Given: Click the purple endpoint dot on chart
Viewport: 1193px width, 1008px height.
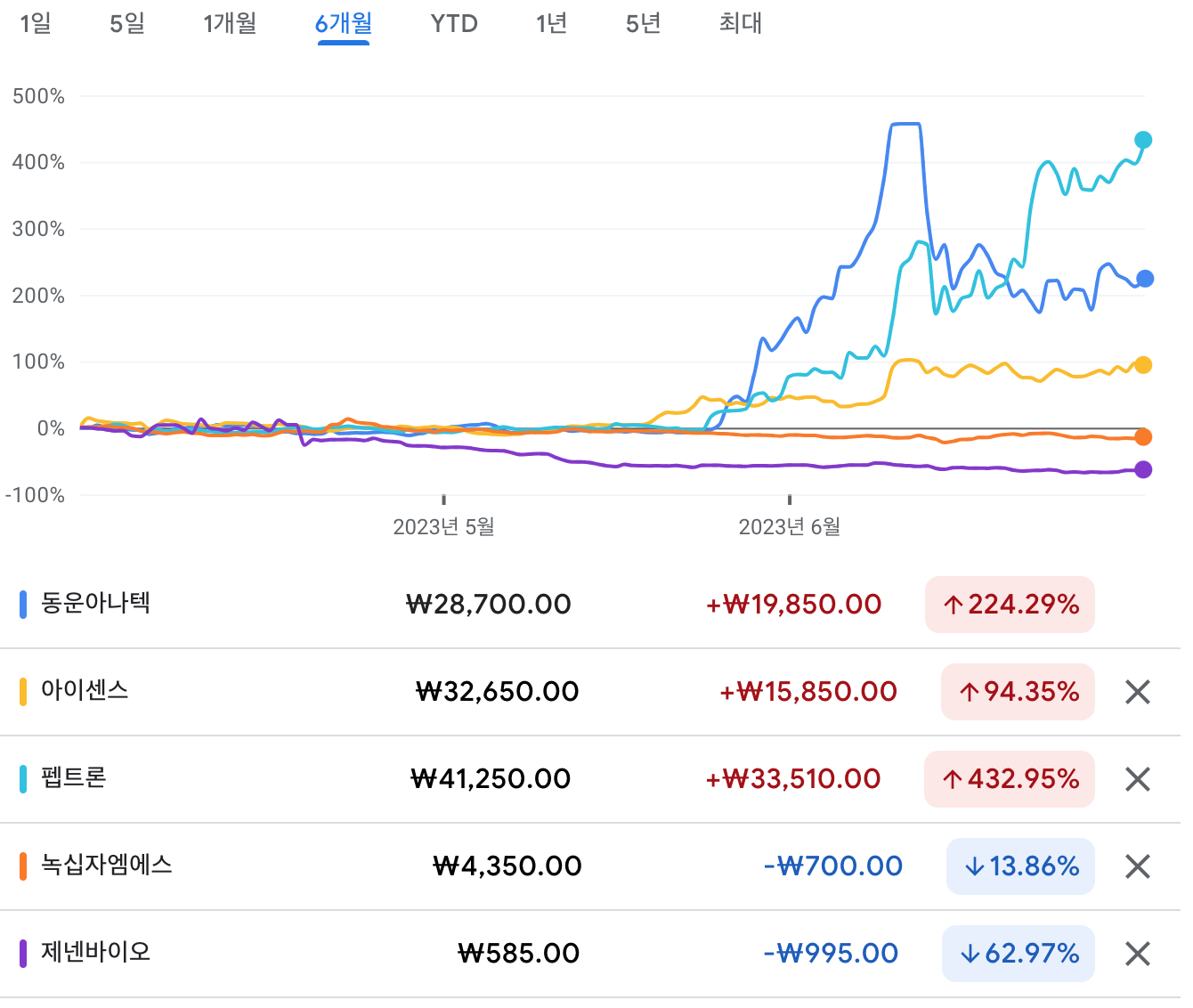Looking at the screenshot, I should tap(1144, 469).
